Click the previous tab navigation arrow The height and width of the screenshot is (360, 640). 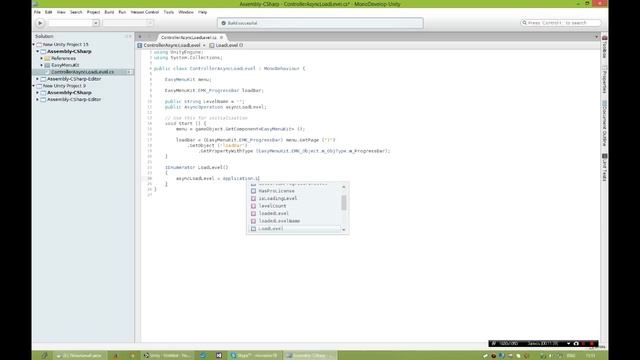click(x=140, y=37)
